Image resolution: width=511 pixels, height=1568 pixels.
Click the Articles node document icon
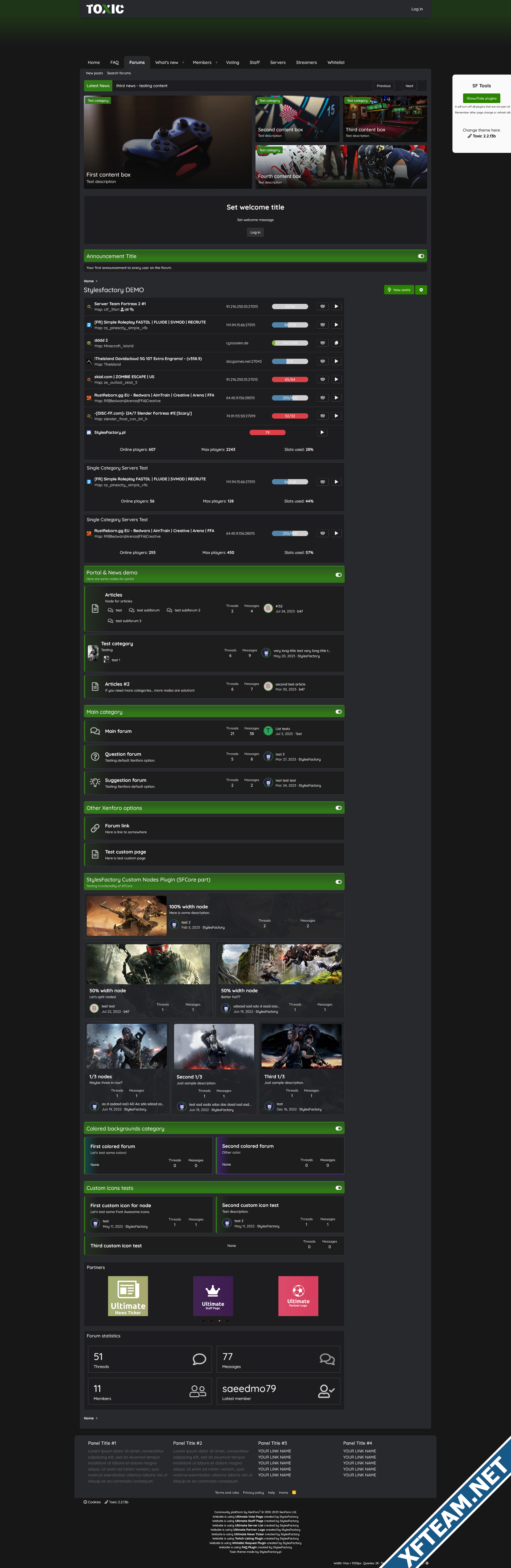(95, 608)
